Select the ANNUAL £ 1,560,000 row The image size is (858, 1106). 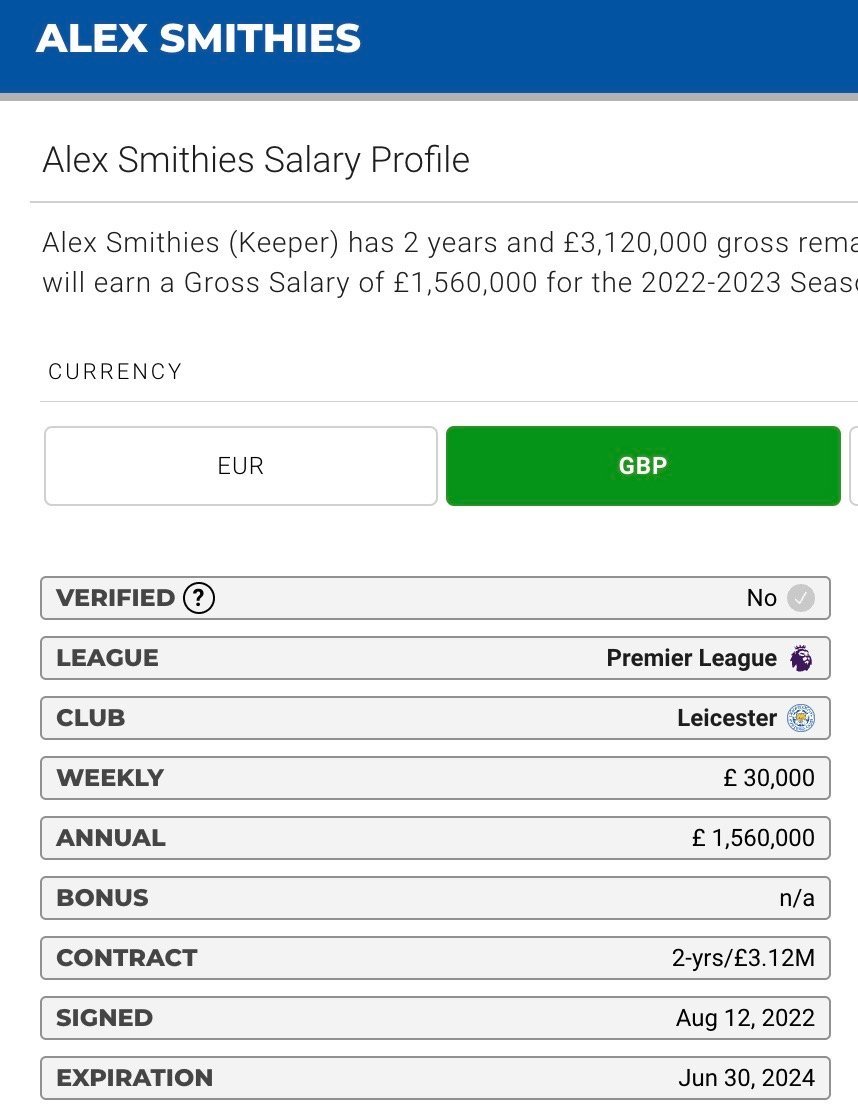point(435,838)
